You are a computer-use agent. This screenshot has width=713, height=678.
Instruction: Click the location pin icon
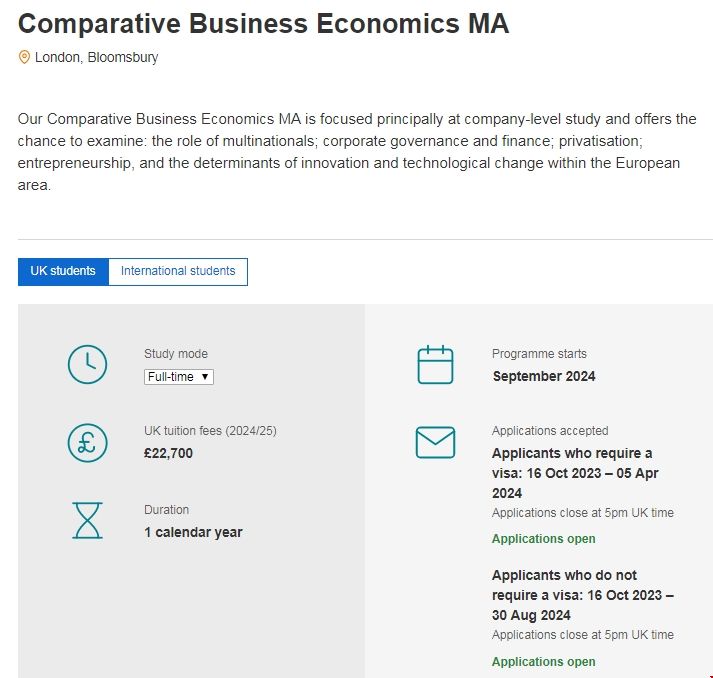click(x=24, y=57)
